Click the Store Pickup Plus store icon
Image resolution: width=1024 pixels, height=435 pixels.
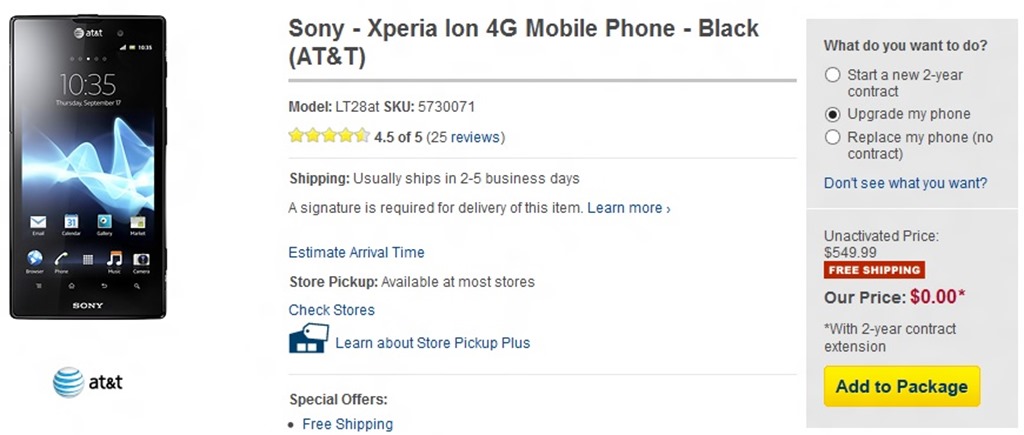(307, 340)
